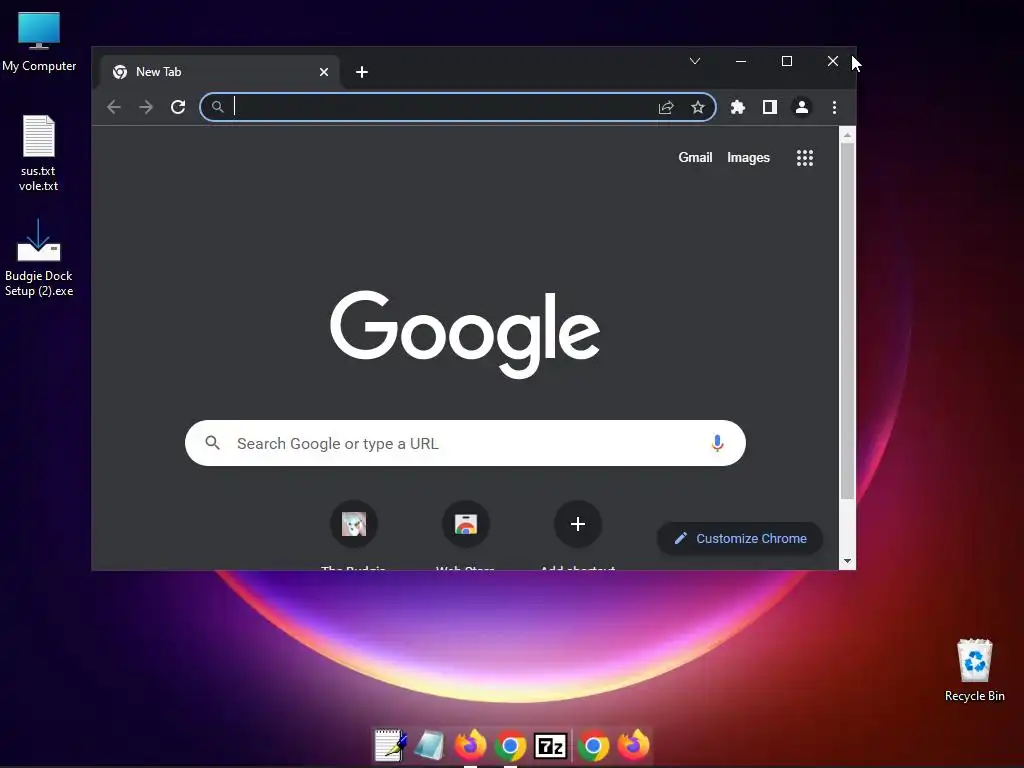Launch the notepad-with-pen dock icon
Viewport: 1024px width, 768px height.
(x=391, y=745)
